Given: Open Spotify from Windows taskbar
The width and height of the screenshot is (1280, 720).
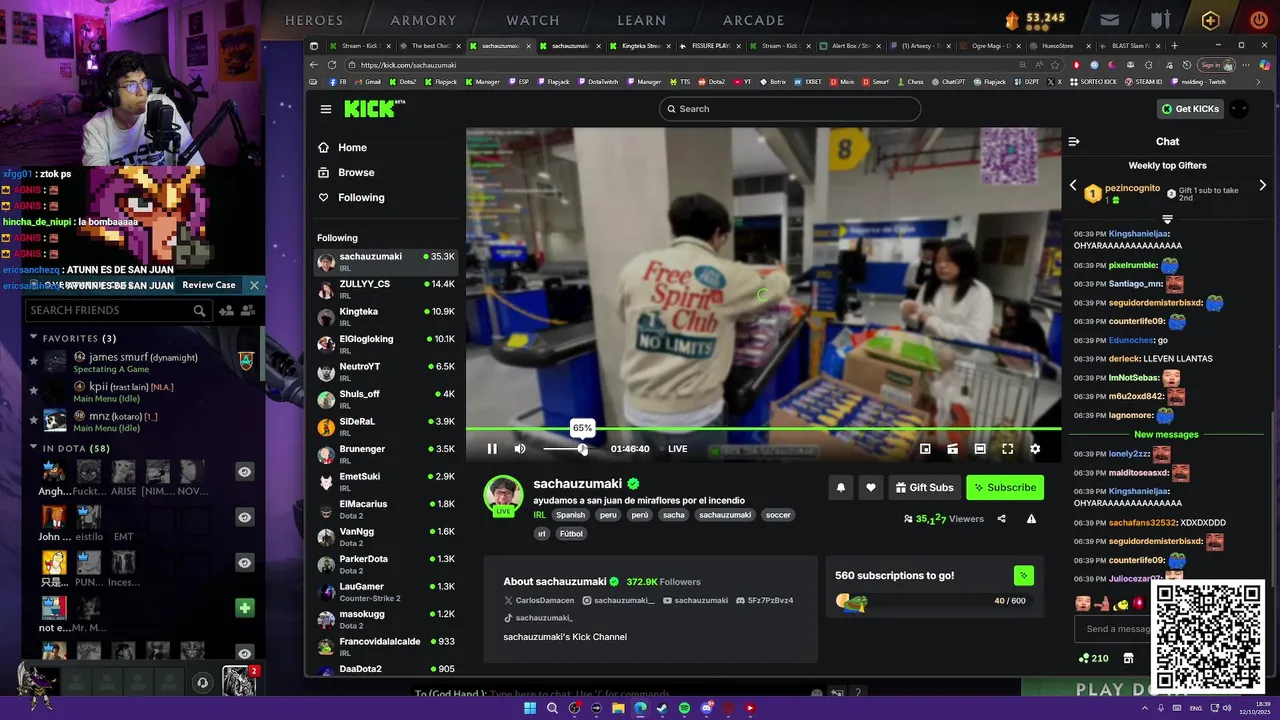Looking at the screenshot, I should (x=684, y=708).
